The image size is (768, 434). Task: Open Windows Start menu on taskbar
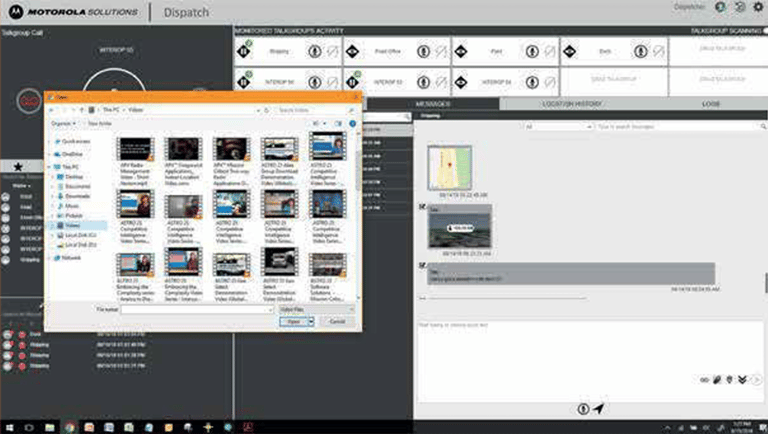click(9, 427)
